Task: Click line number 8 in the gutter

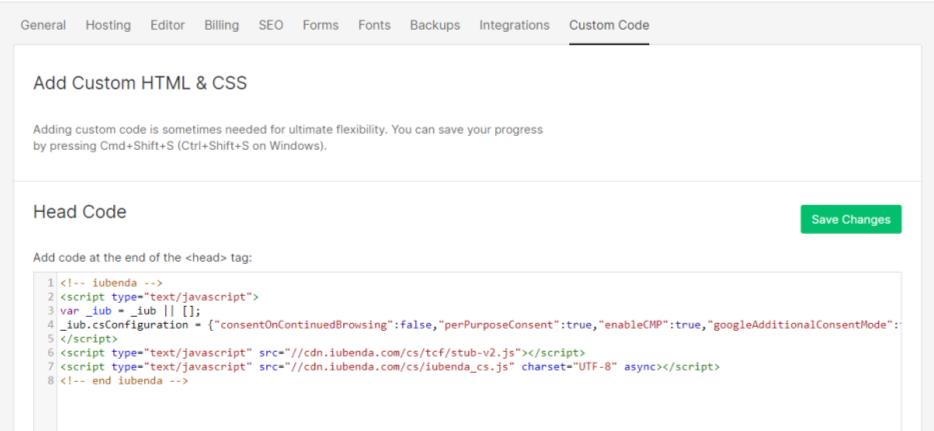Action: (x=51, y=380)
